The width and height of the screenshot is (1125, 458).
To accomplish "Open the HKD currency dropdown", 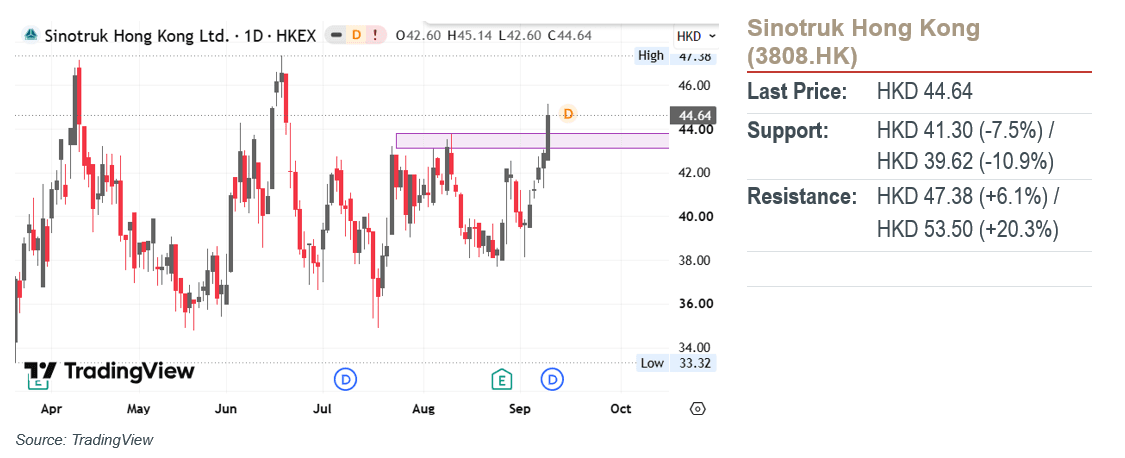I will (696, 35).
